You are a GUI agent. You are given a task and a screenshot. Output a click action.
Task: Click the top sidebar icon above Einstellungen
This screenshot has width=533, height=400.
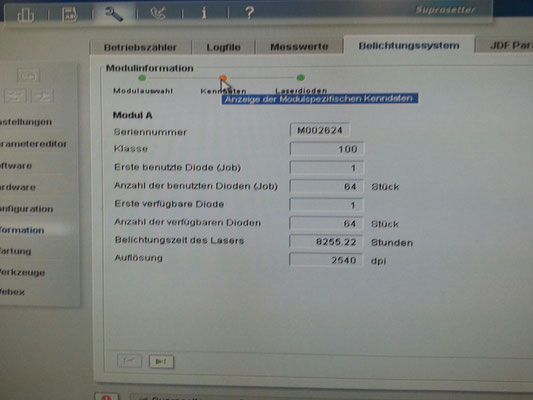(28, 75)
